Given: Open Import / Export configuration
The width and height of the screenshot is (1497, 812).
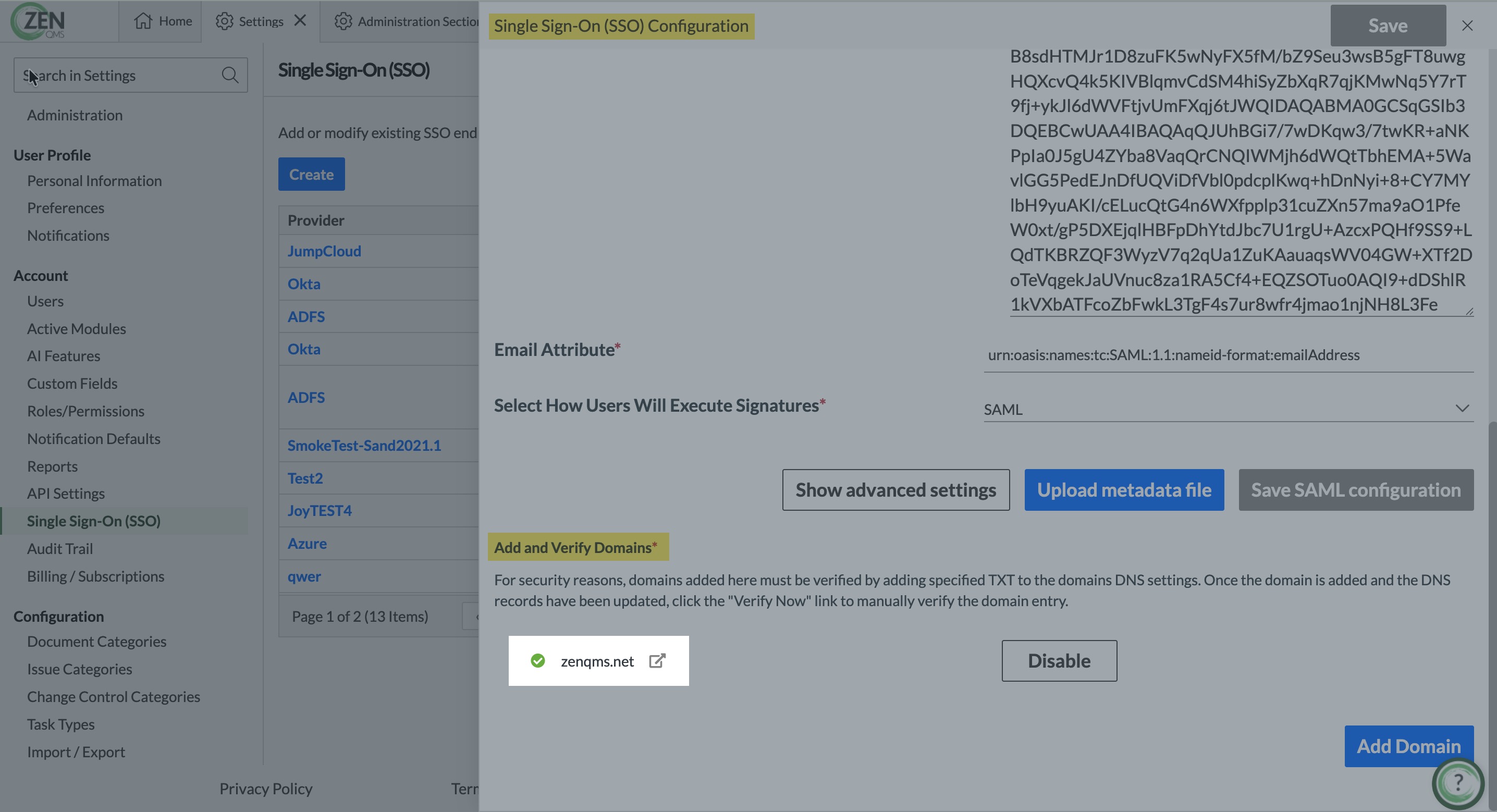Looking at the screenshot, I should [x=76, y=752].
